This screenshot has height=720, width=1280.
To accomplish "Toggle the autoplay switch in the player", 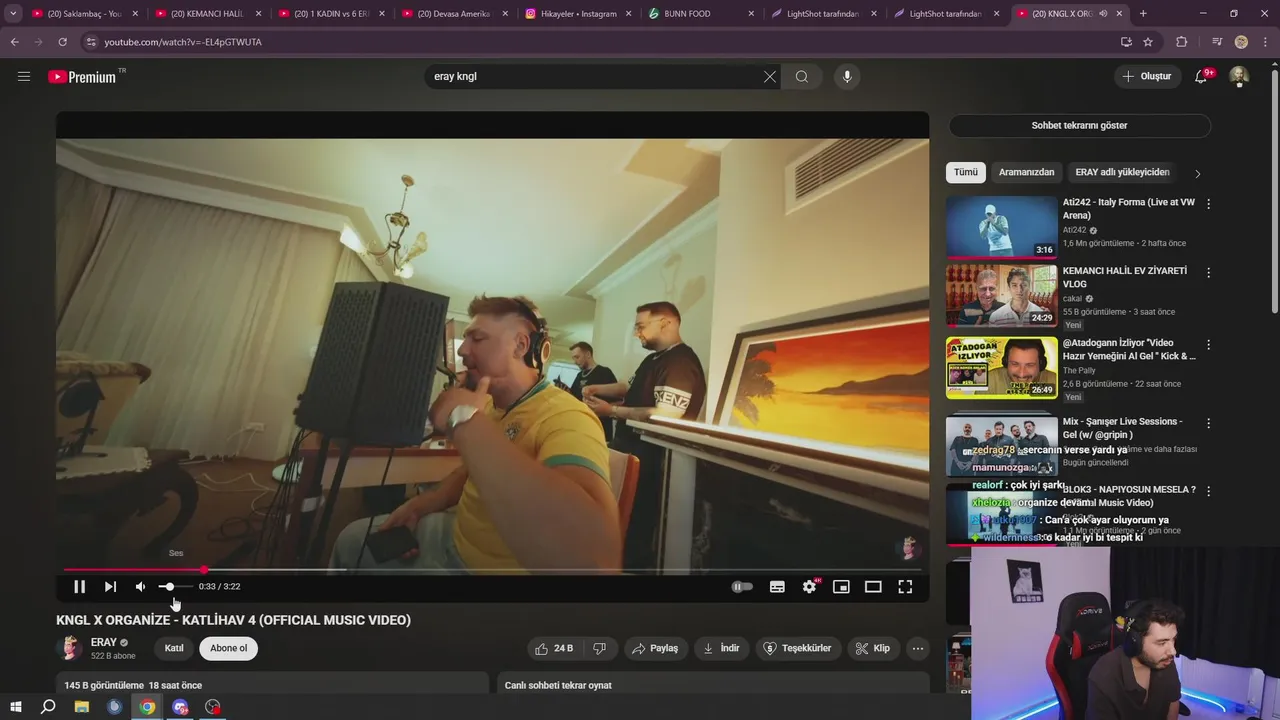I will [742, 587].
